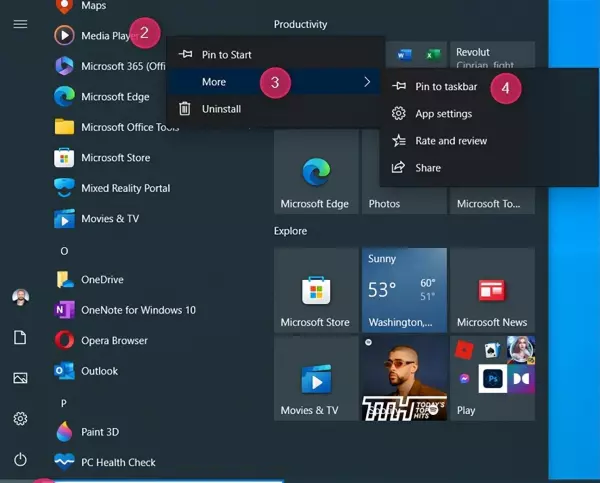Open the Excel icon in Office tile
Viewport: 600px width, 483px height.
coord(433,55)
